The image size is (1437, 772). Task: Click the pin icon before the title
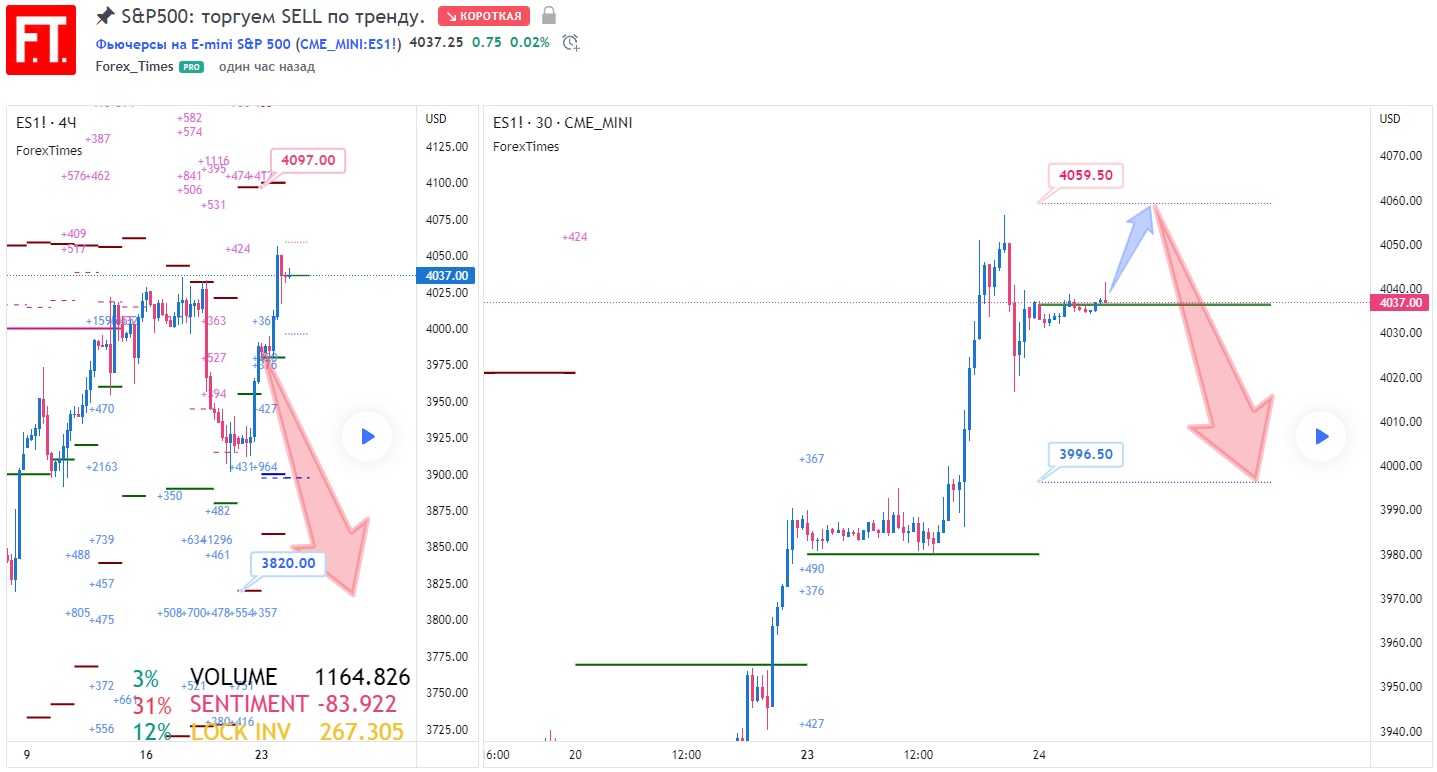(105, 16)
